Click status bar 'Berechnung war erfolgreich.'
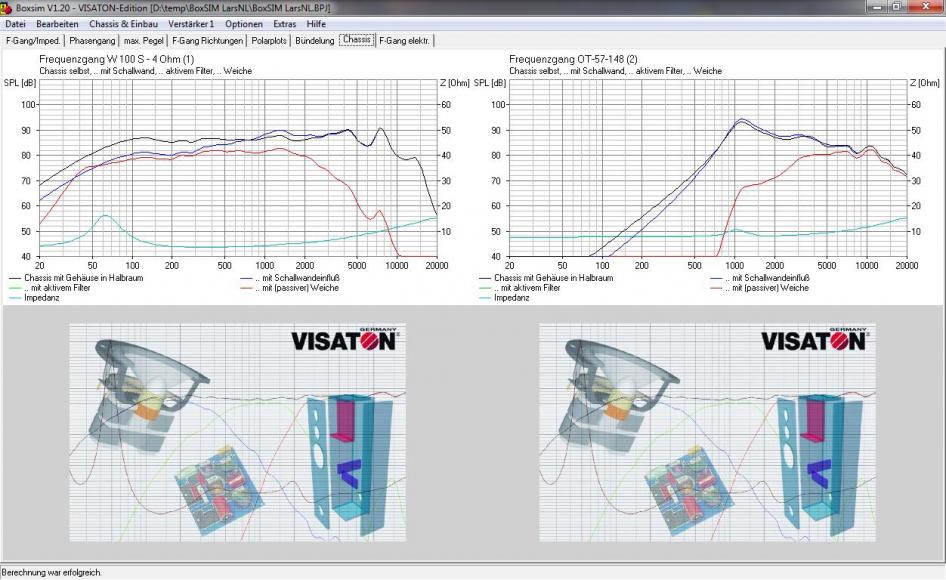Screen dimensions: 946x580 coord(52,572)
